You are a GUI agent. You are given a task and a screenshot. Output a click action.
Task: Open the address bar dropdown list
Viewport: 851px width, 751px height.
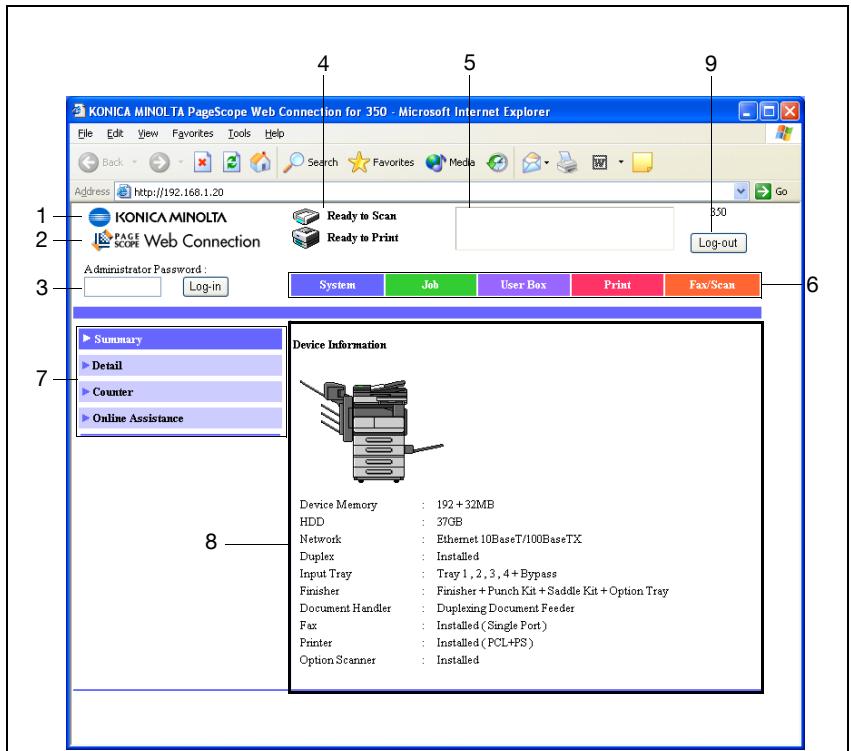click(x=741, y=191)
